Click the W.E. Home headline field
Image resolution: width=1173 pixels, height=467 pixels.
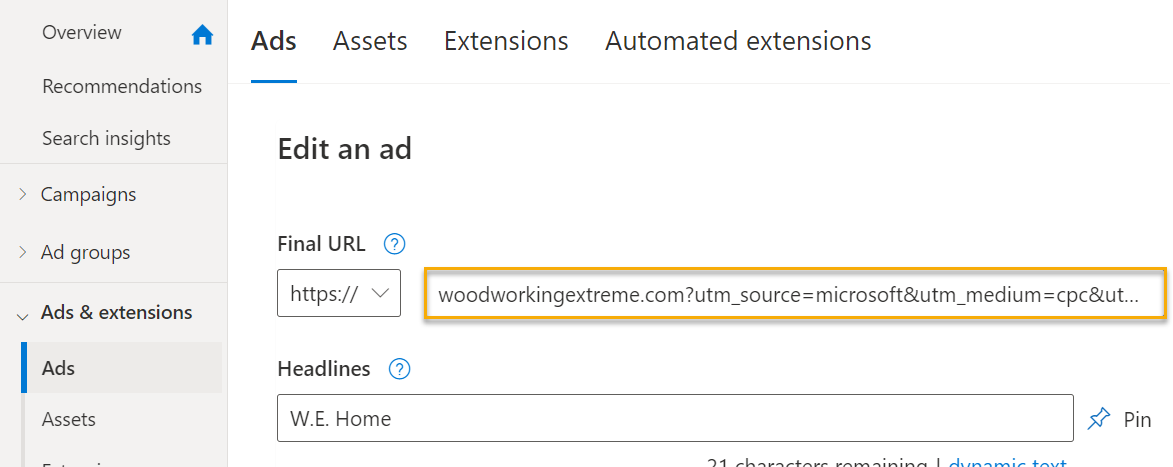pos(675,419)
